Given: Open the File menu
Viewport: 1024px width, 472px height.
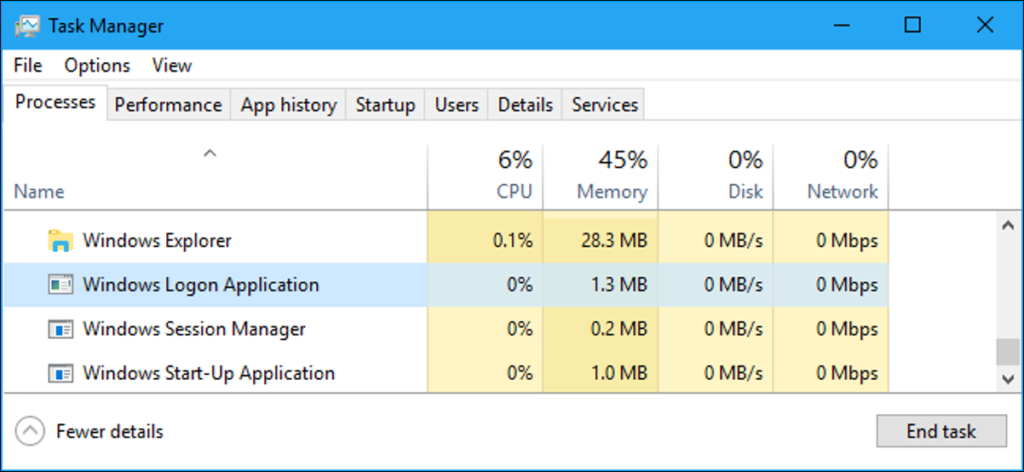Looking at the screenshot, I should (28, 65).
